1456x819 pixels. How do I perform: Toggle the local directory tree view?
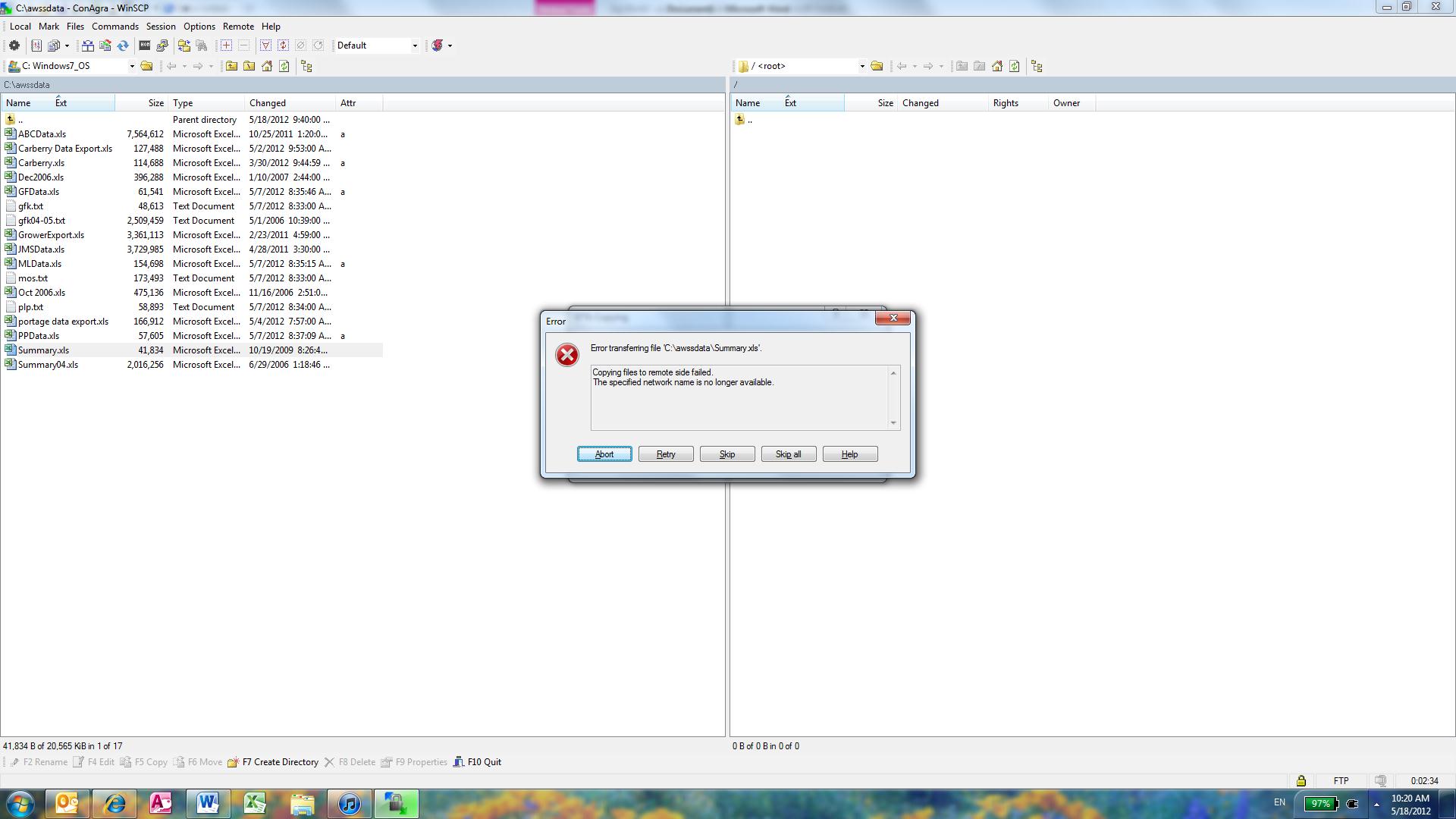click(x=306, y=66)
